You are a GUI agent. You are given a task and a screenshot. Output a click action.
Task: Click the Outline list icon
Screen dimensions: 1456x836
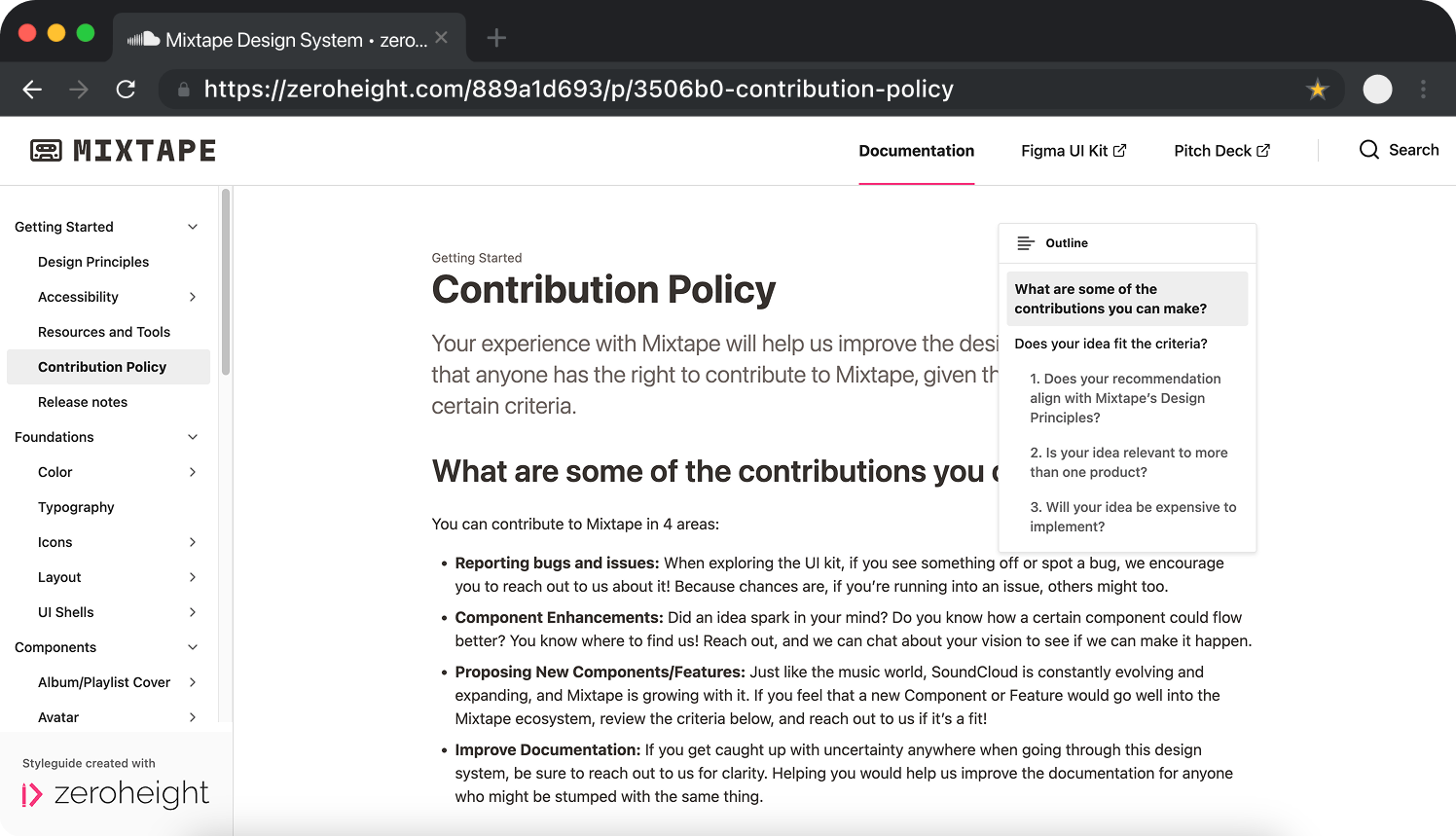[x=1026, y=243]
